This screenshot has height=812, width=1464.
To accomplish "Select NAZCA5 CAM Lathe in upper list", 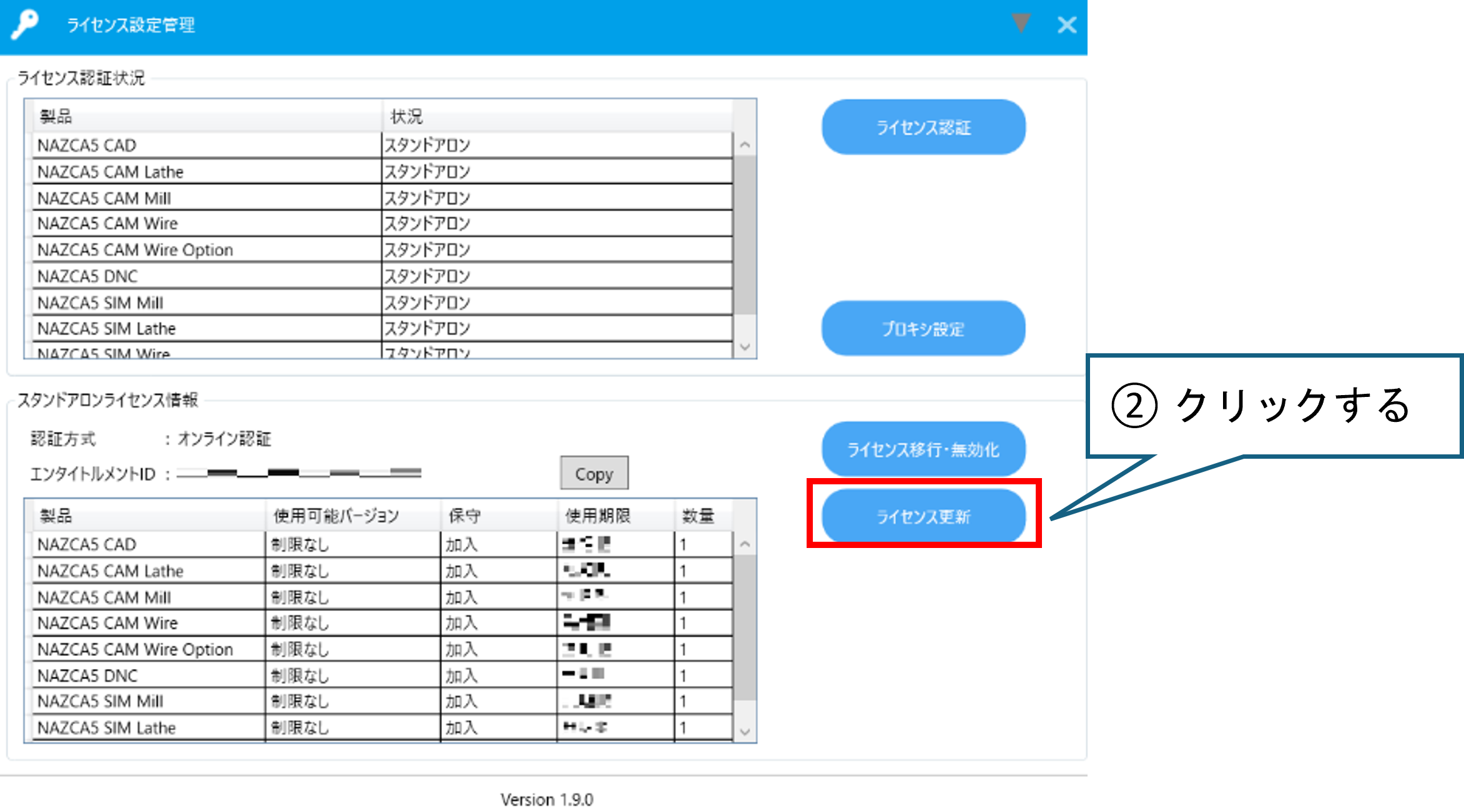I will 381,171.
